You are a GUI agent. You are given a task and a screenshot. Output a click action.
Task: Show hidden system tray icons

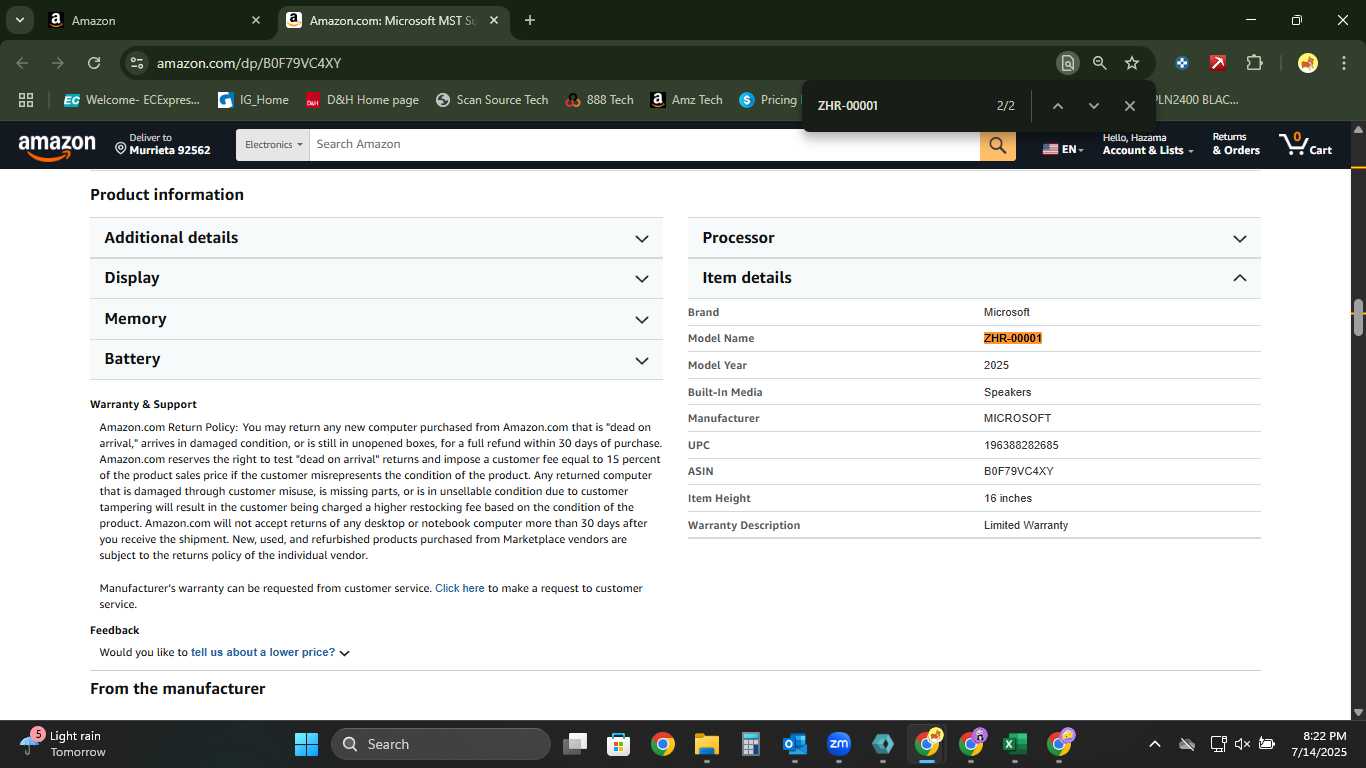[1155, 744]
